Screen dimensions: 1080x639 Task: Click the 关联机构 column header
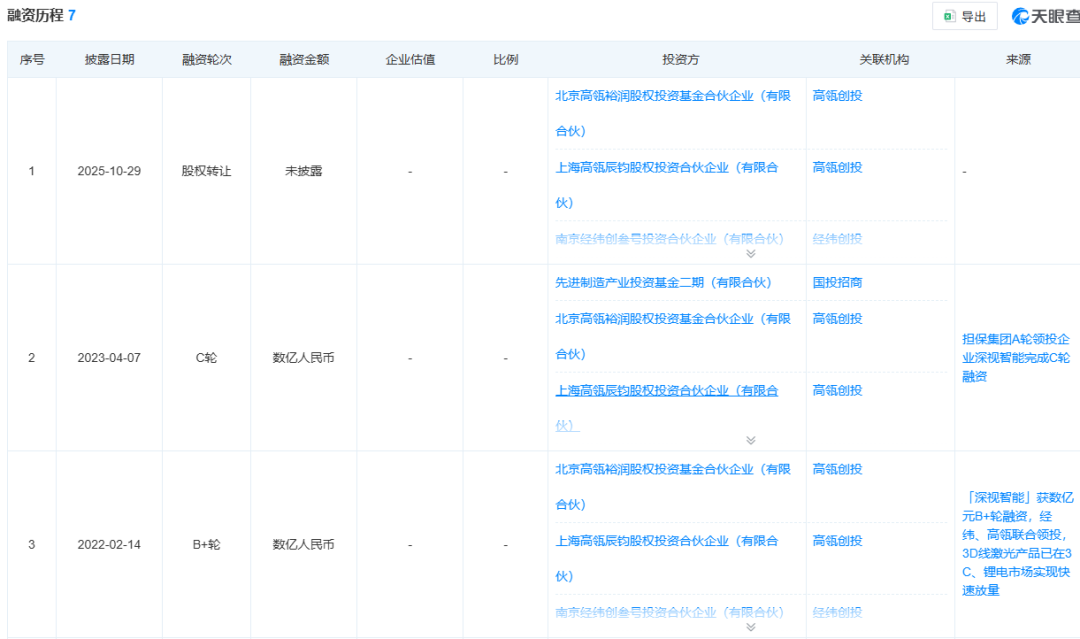pyautogui.click(x=884, y=60)
